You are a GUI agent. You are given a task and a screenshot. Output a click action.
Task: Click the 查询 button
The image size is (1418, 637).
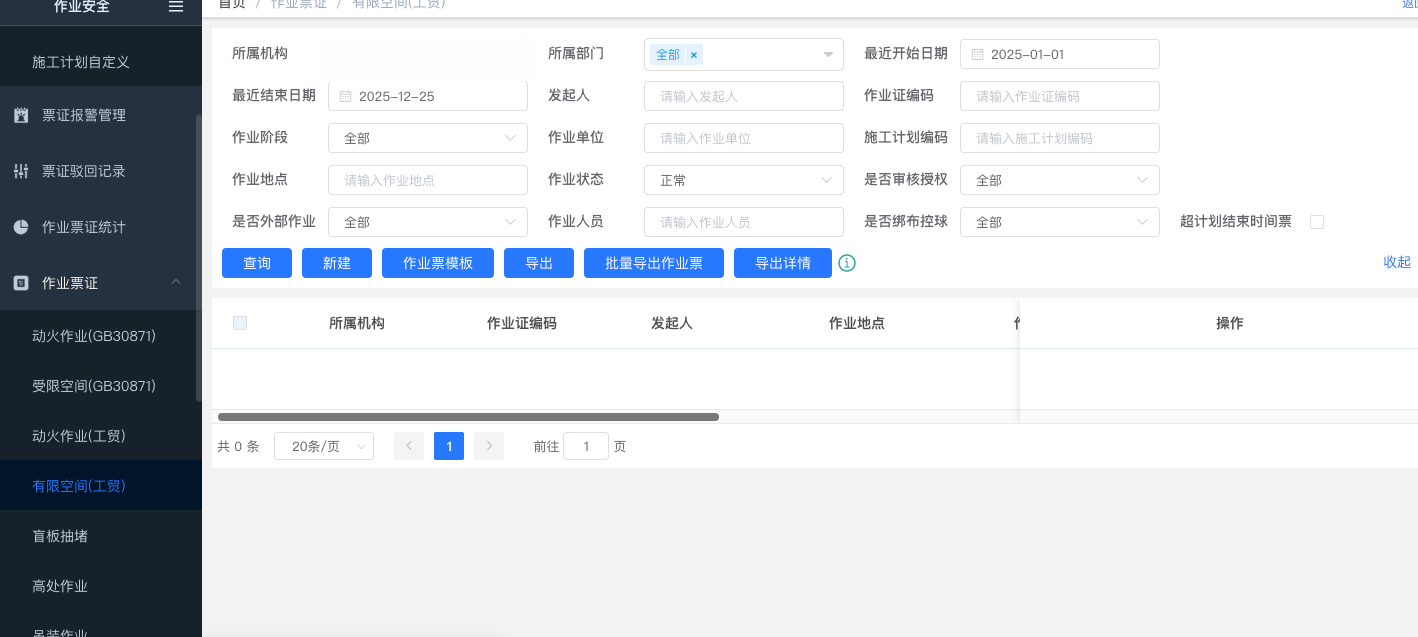[x=257, y=263]
